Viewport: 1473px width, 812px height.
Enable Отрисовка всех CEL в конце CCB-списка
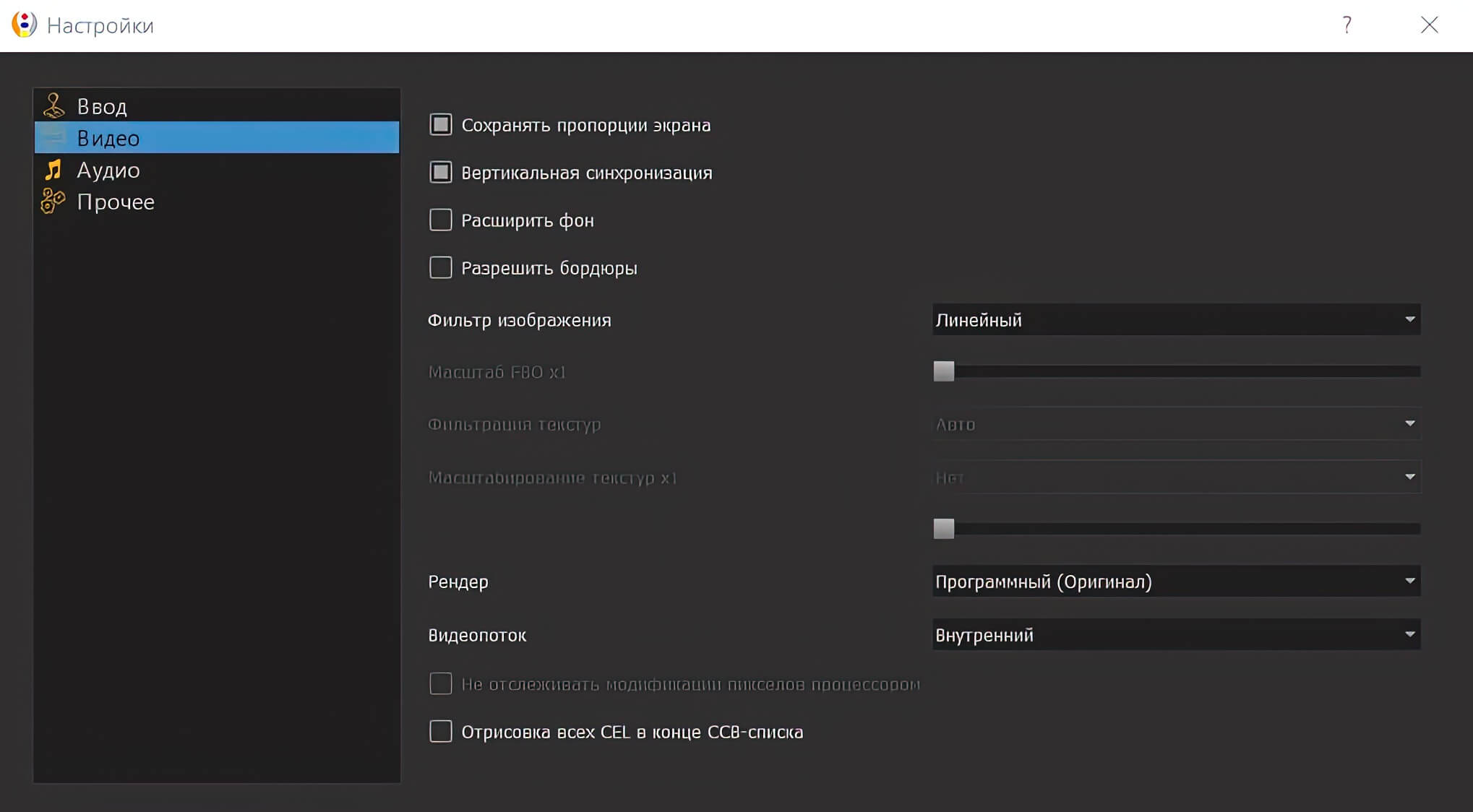(441, 732)
